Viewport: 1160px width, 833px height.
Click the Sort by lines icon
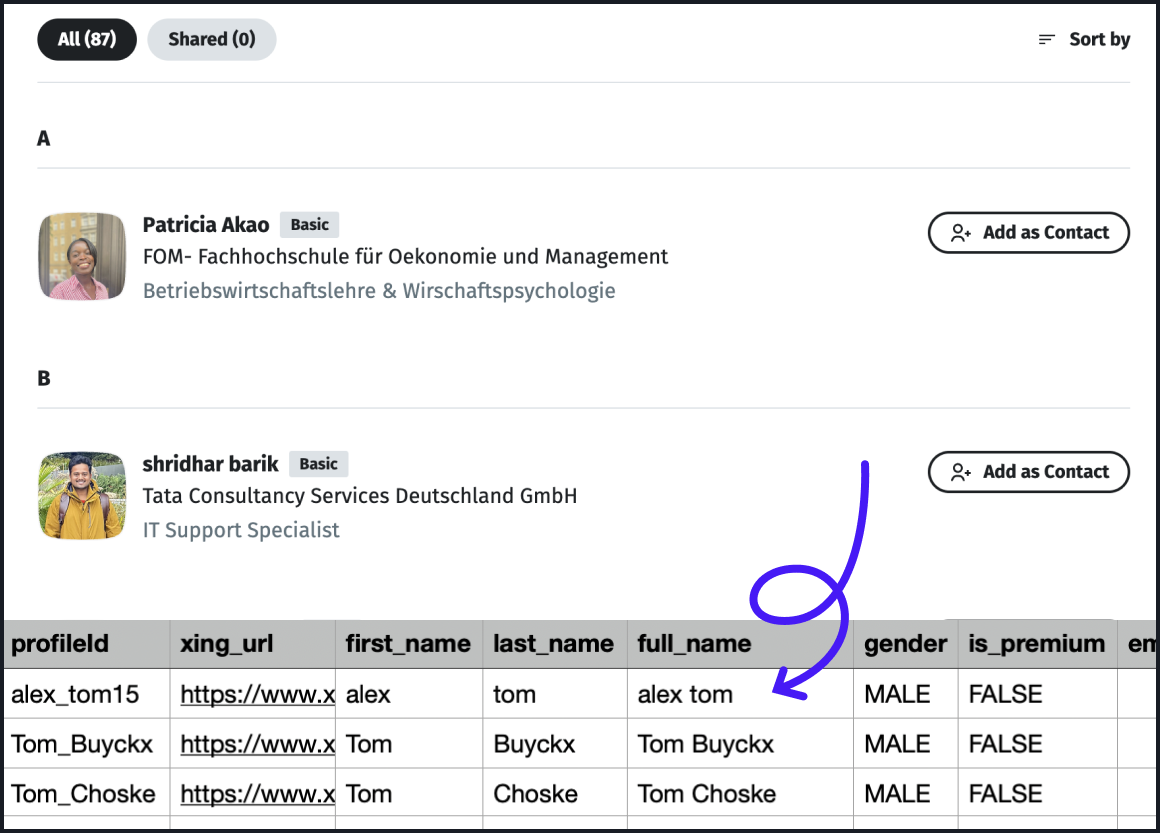(x=1047, y=40)
